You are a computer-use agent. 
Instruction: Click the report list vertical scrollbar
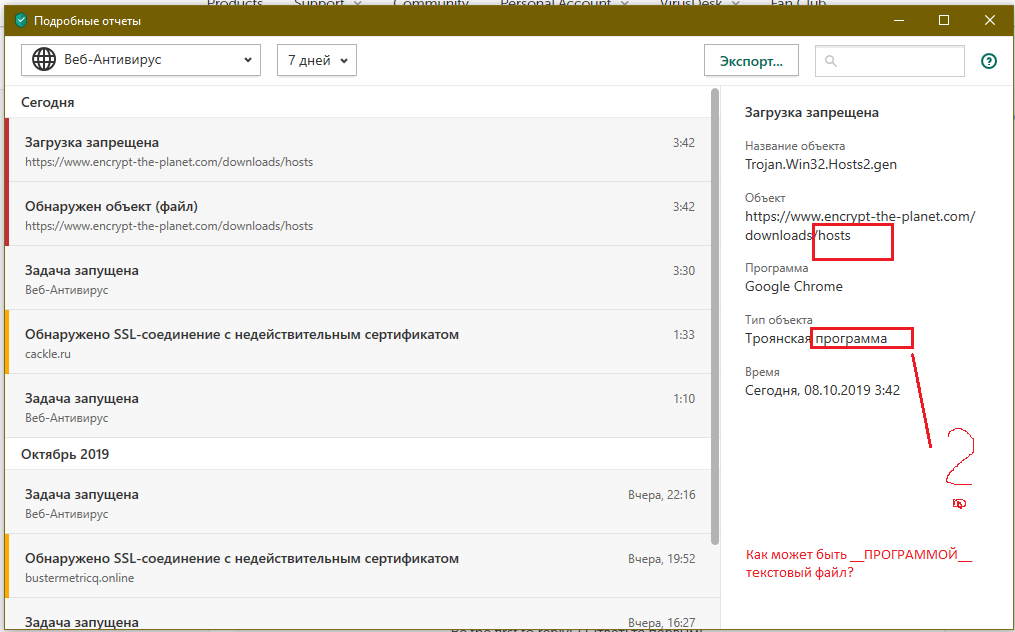coord(714,300)
